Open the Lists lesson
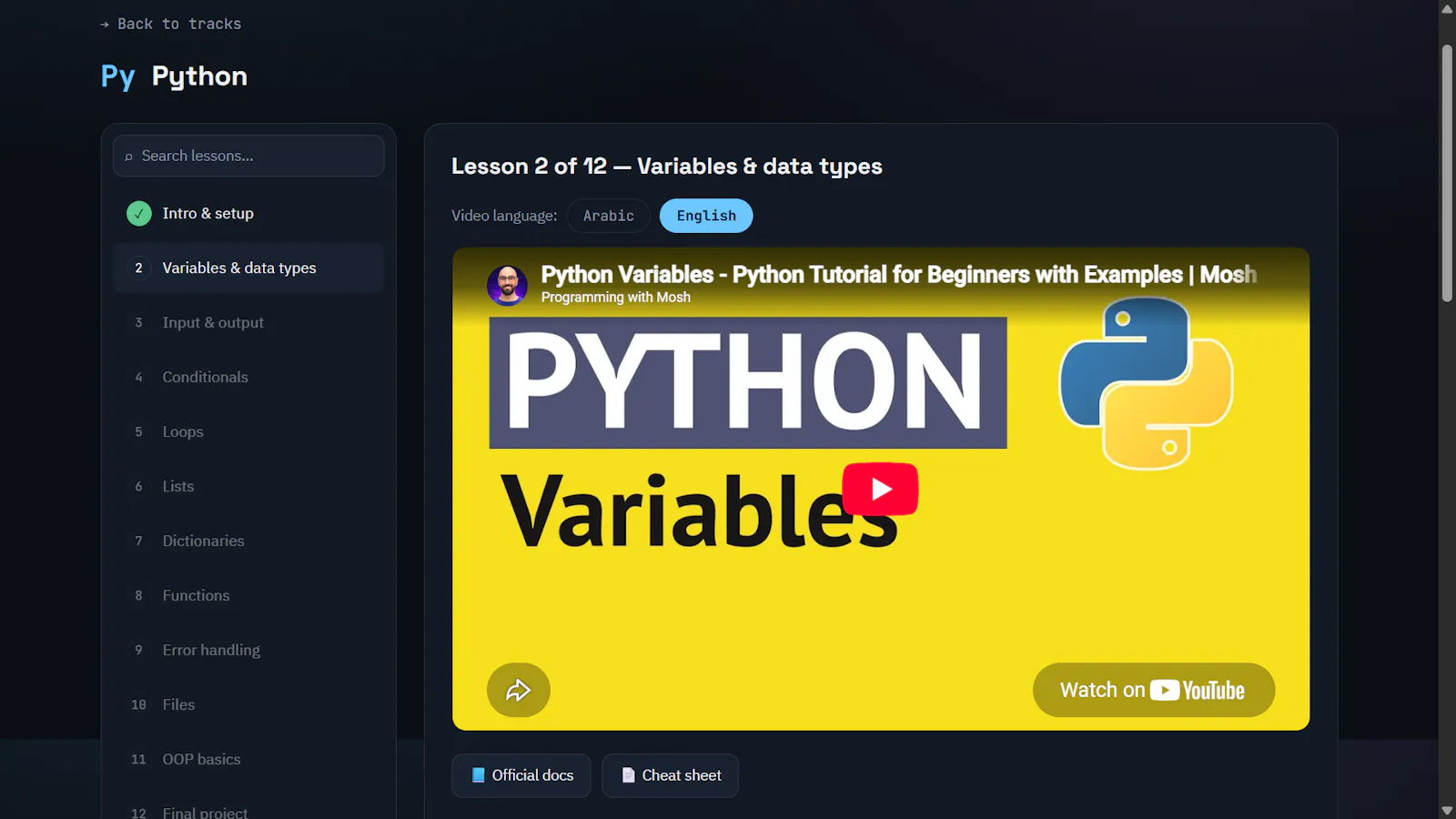 point(248,486)
